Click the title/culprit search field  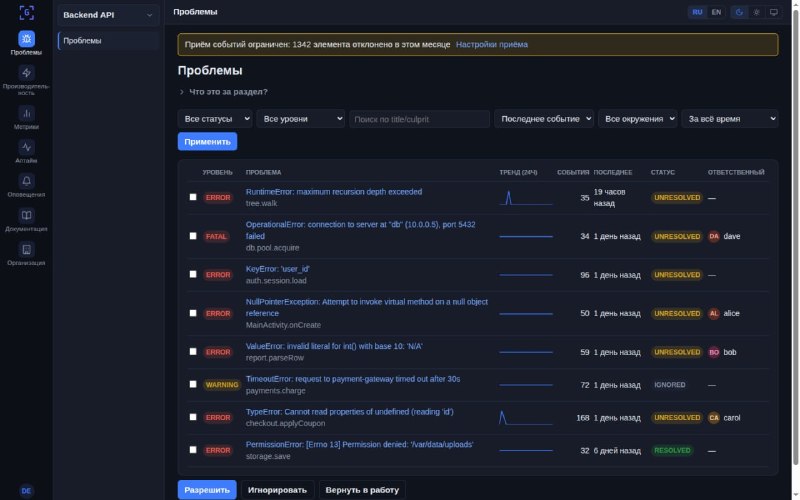pyautogui.click(x=419, y=119)
